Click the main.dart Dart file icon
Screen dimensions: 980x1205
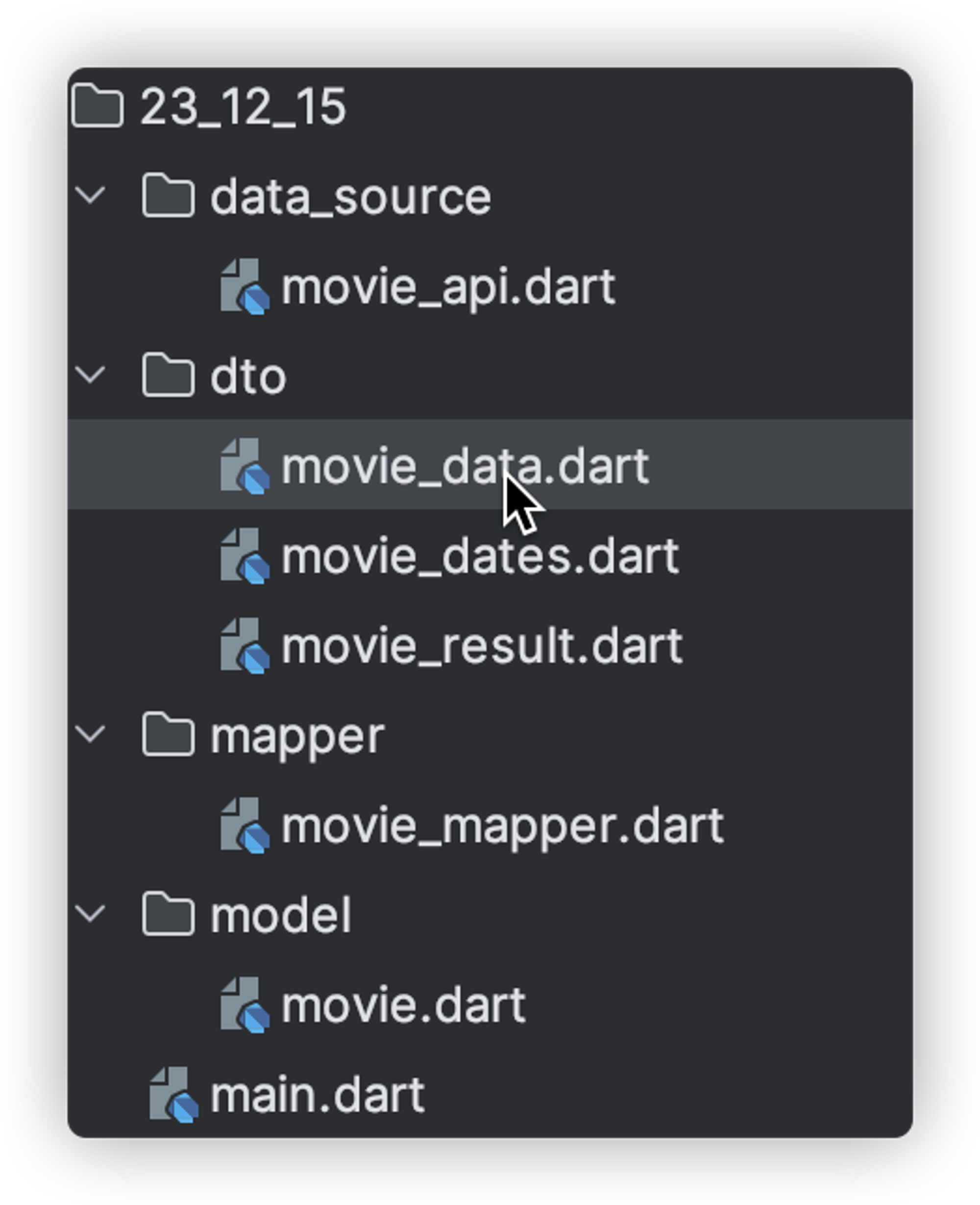click(173, 1094)
